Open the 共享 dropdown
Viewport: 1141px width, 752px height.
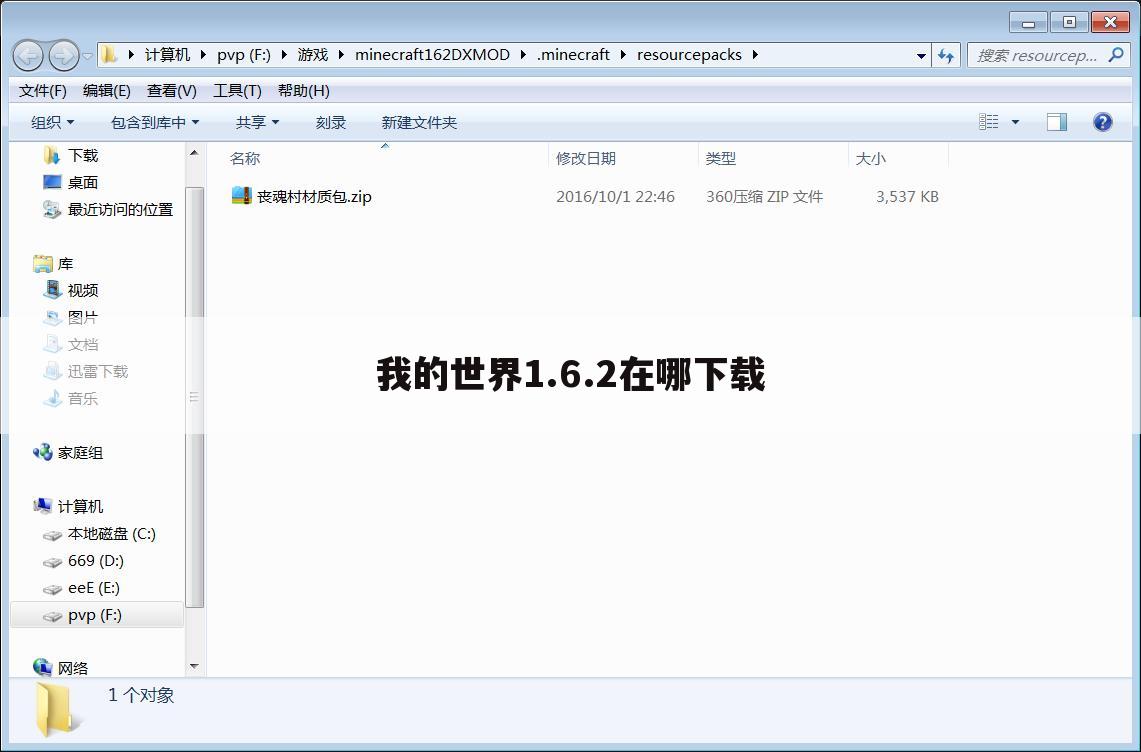(x=257, y=122)
